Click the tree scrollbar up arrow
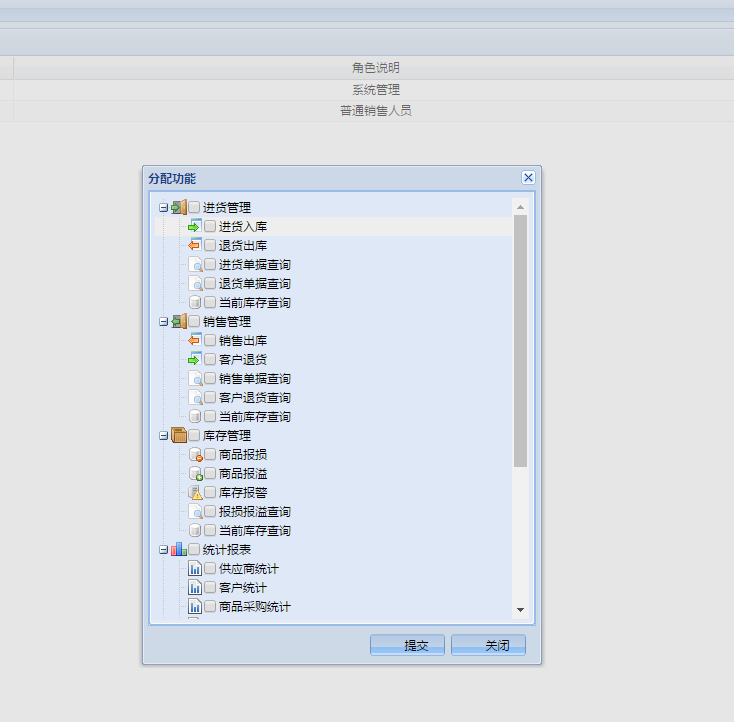Image resolution: width=734 pixels, height=722 pixels. (520, 207)
